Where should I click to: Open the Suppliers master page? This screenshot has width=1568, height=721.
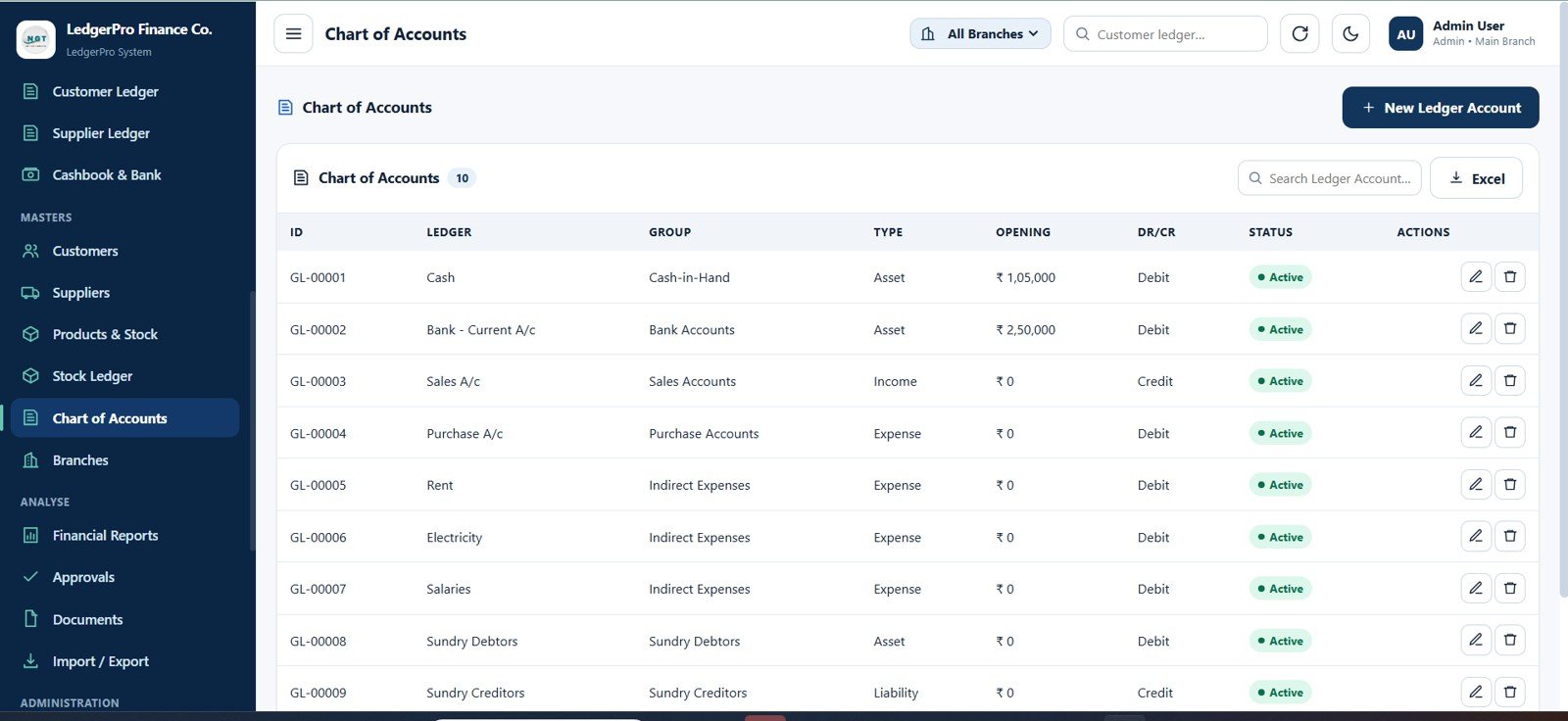point(124,293)
